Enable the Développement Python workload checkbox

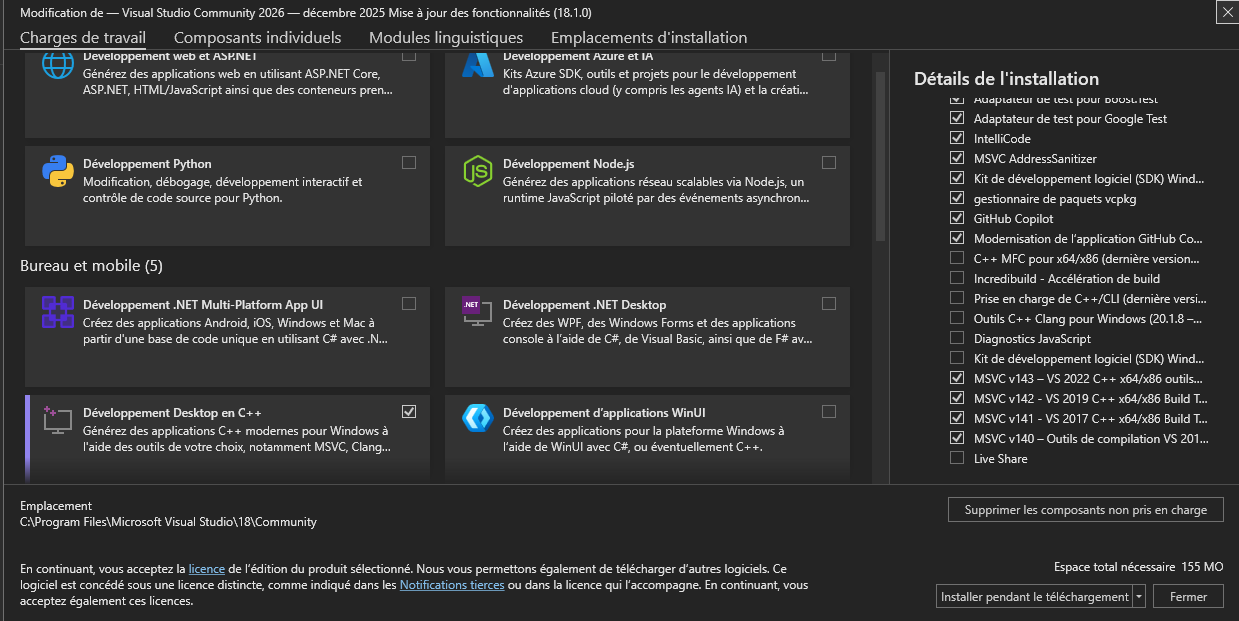click(x=409, y=163)
